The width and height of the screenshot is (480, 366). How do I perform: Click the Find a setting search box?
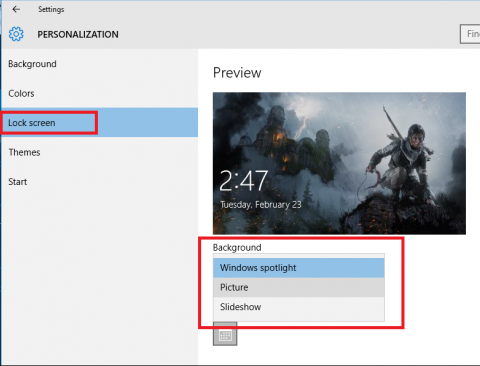tap(470, 34)
